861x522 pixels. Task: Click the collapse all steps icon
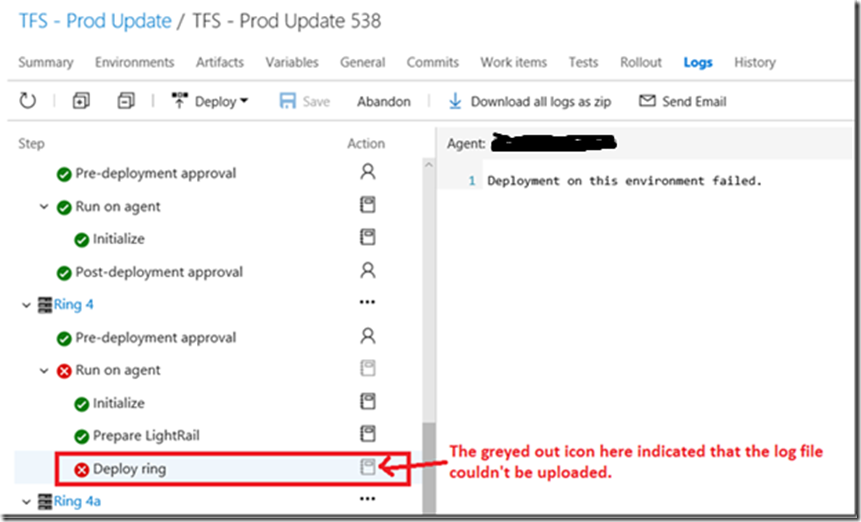[x=126, y=101]
